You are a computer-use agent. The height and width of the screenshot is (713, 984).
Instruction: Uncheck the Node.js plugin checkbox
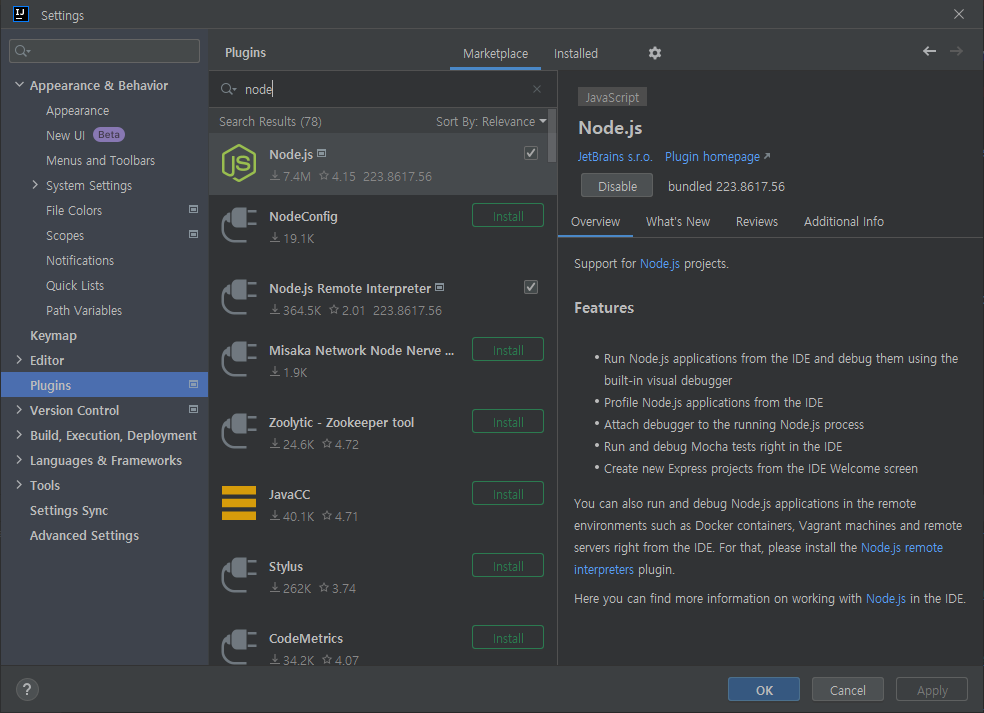(531, 153)
